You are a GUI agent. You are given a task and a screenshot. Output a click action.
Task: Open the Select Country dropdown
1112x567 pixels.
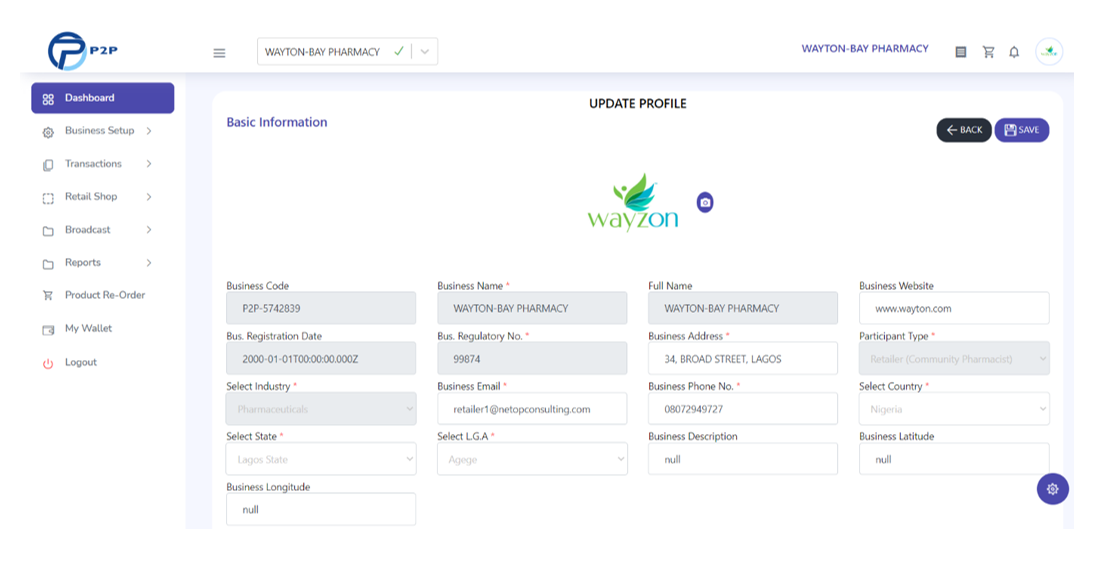954,409
